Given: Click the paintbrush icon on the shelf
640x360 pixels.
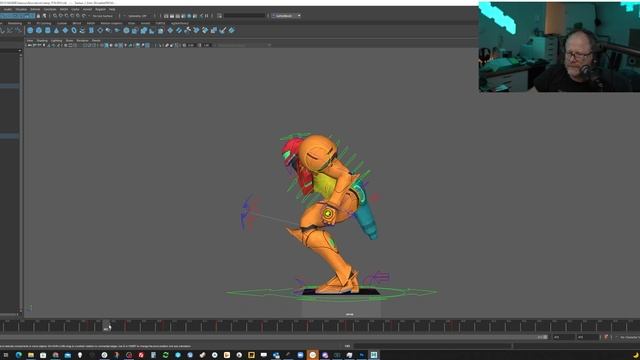Looking at the screenshot, I should click(223, 31).
